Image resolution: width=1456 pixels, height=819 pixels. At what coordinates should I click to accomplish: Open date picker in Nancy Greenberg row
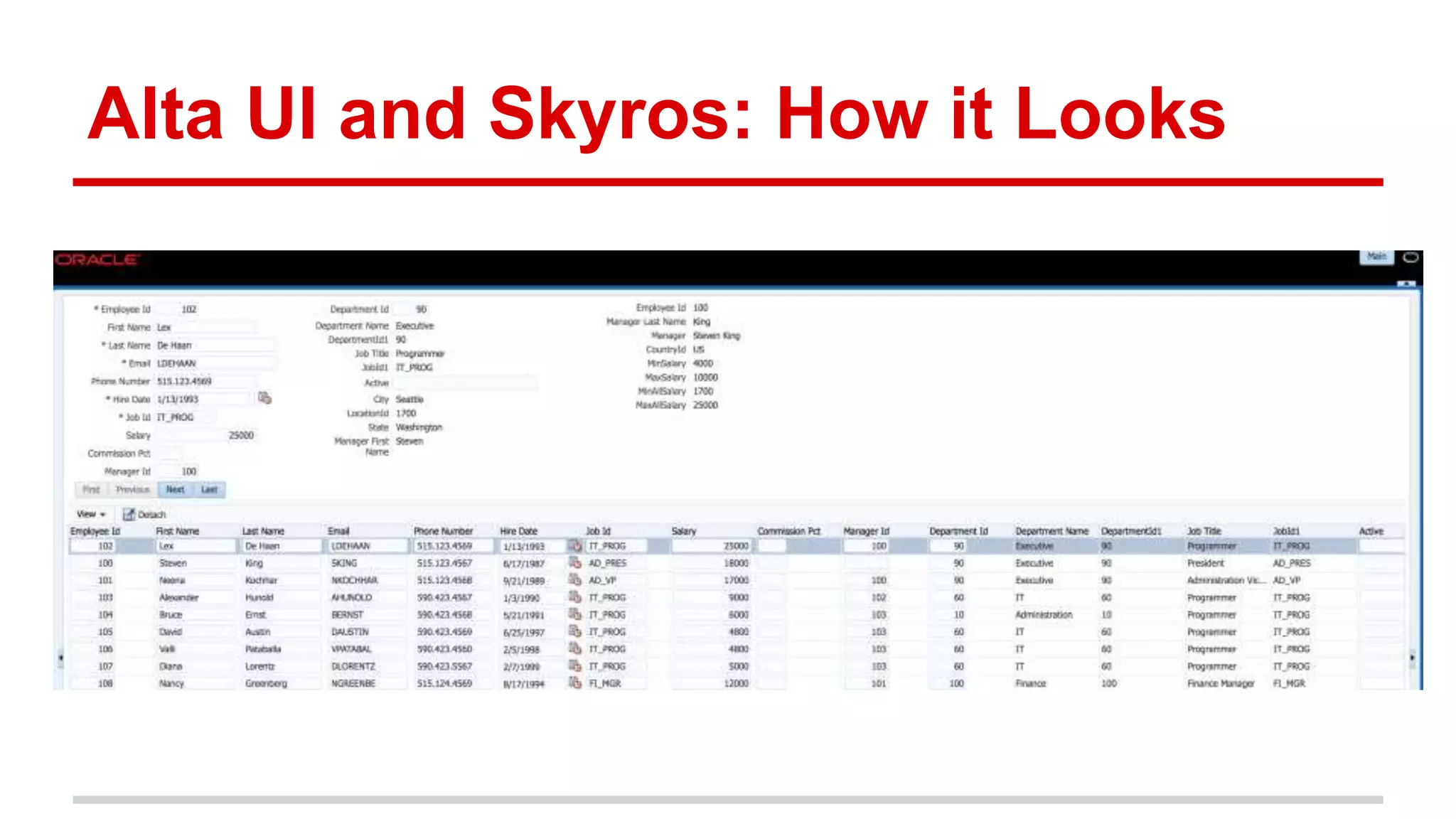coord(575,682)
